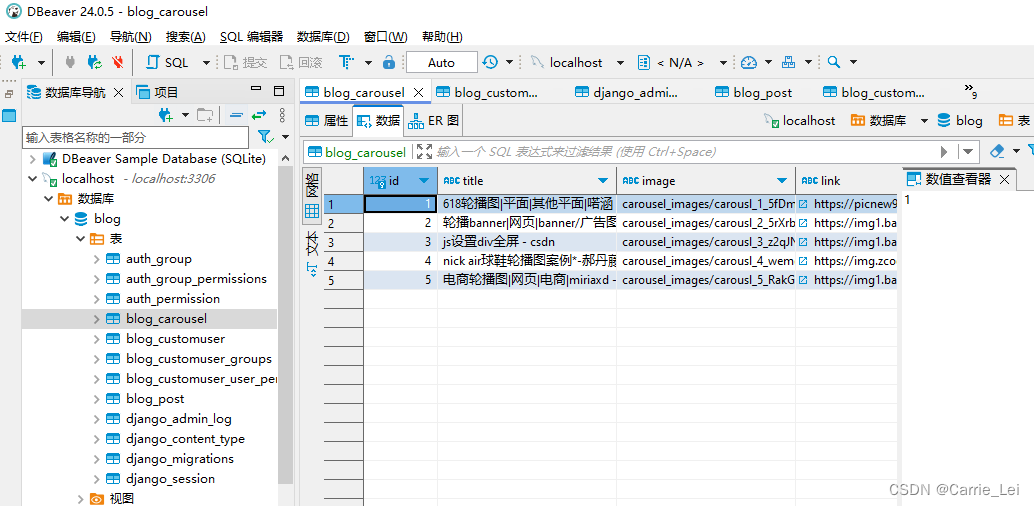Close the 数值查看器 panel
Viewport: 1034px width, 506px height.
1004,179
